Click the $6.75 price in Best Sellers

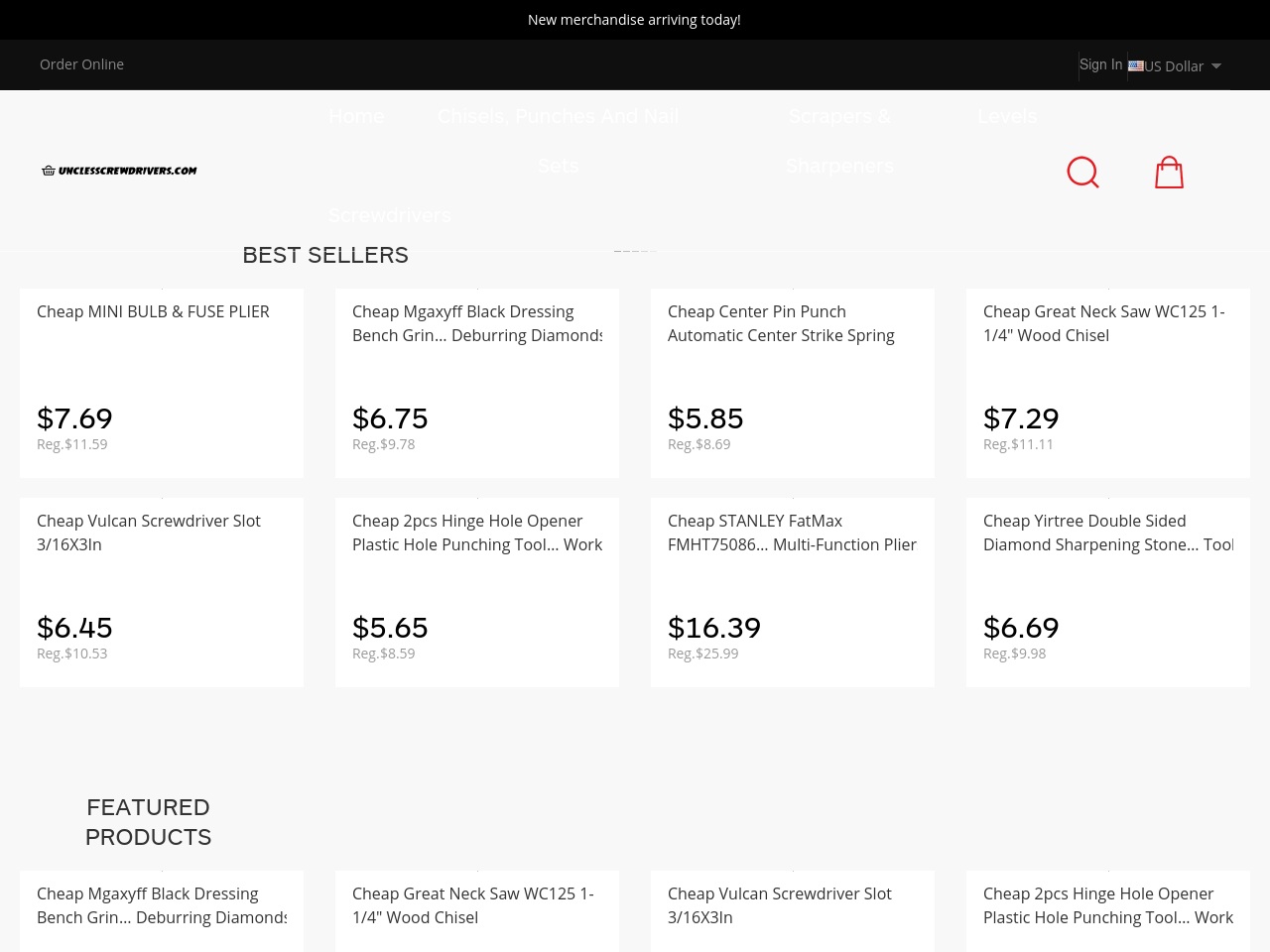coord(390,418)
